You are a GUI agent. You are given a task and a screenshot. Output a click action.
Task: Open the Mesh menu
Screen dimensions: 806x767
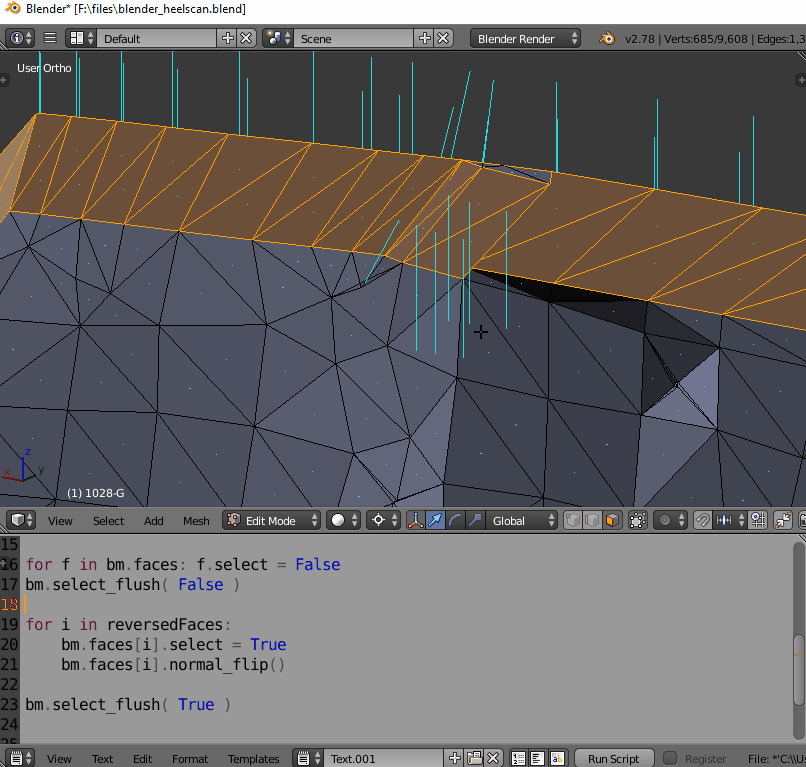pos(196,521)
